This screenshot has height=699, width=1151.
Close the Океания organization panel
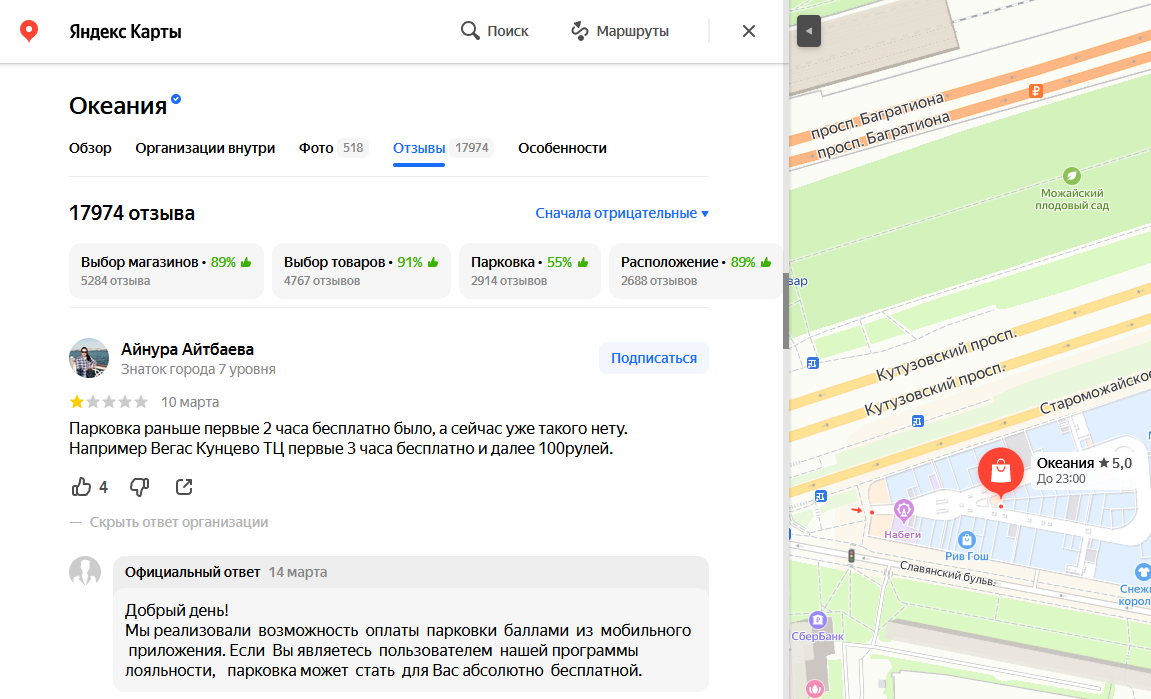point(749,31)
